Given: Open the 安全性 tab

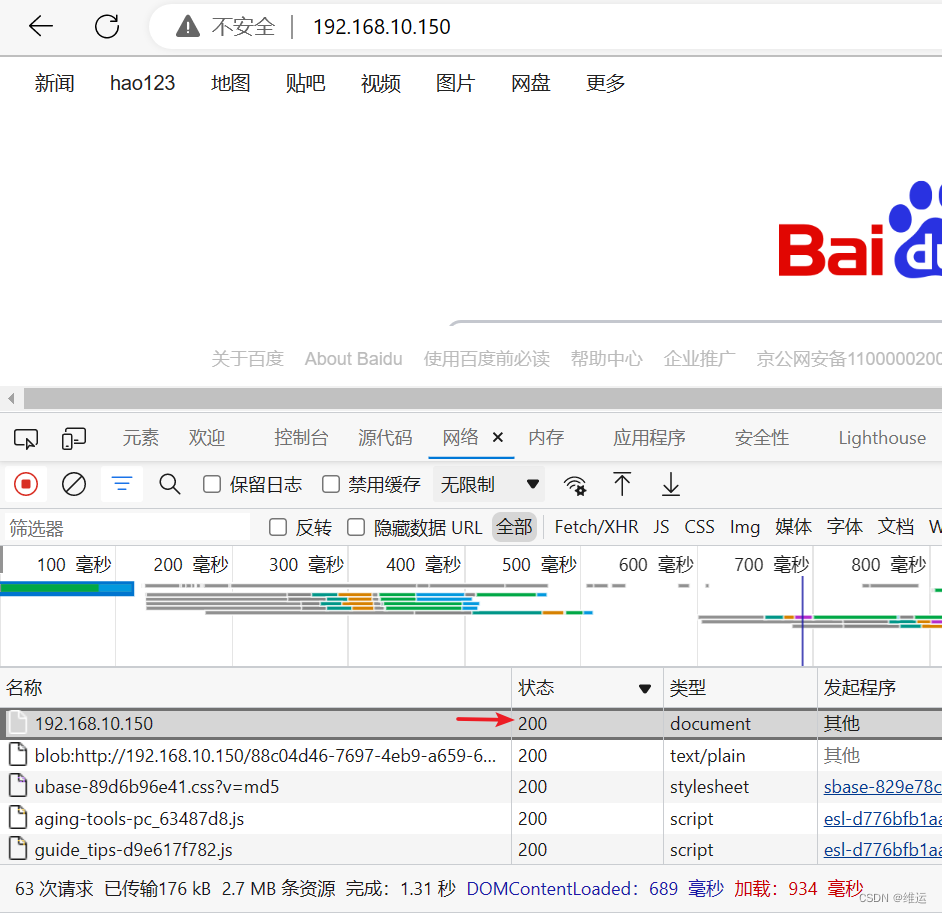Looking at the screenshot, I should [762, 438].
